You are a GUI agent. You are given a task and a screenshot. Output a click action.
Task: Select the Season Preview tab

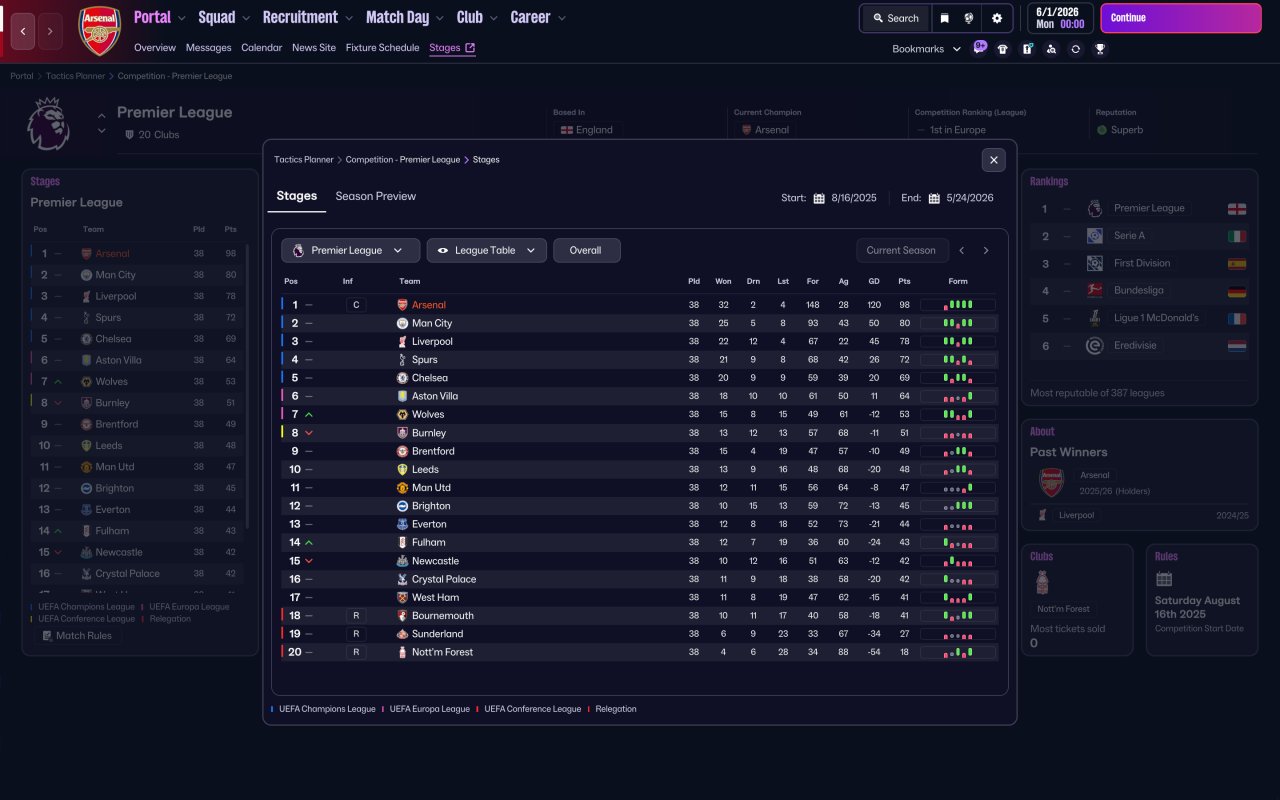pyautogui.click(x=376, y=196)
